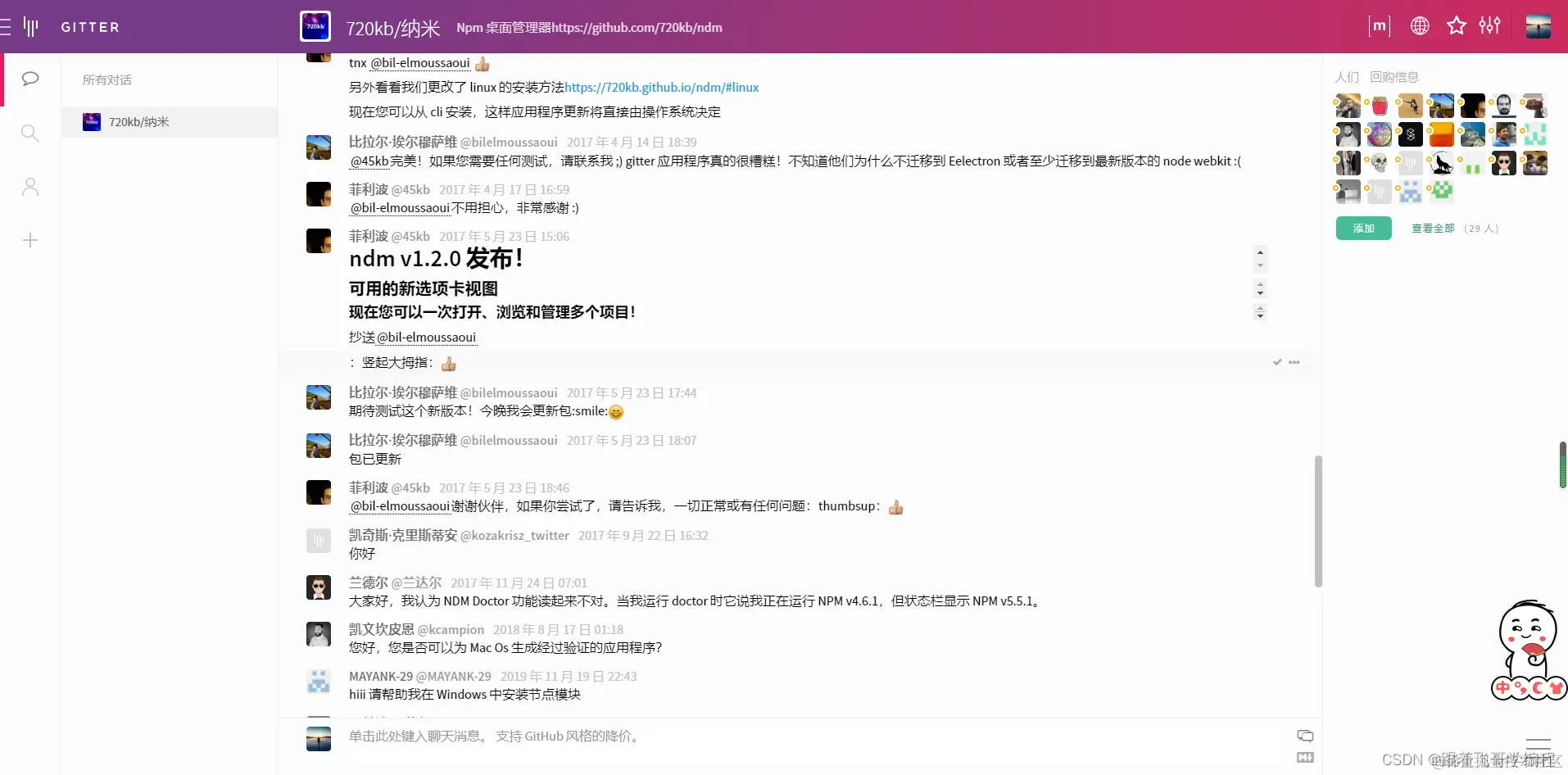Click the @45kb mention in the April 14 message
The width and height of the screenshot is (1568, 775).
point(369,161)
